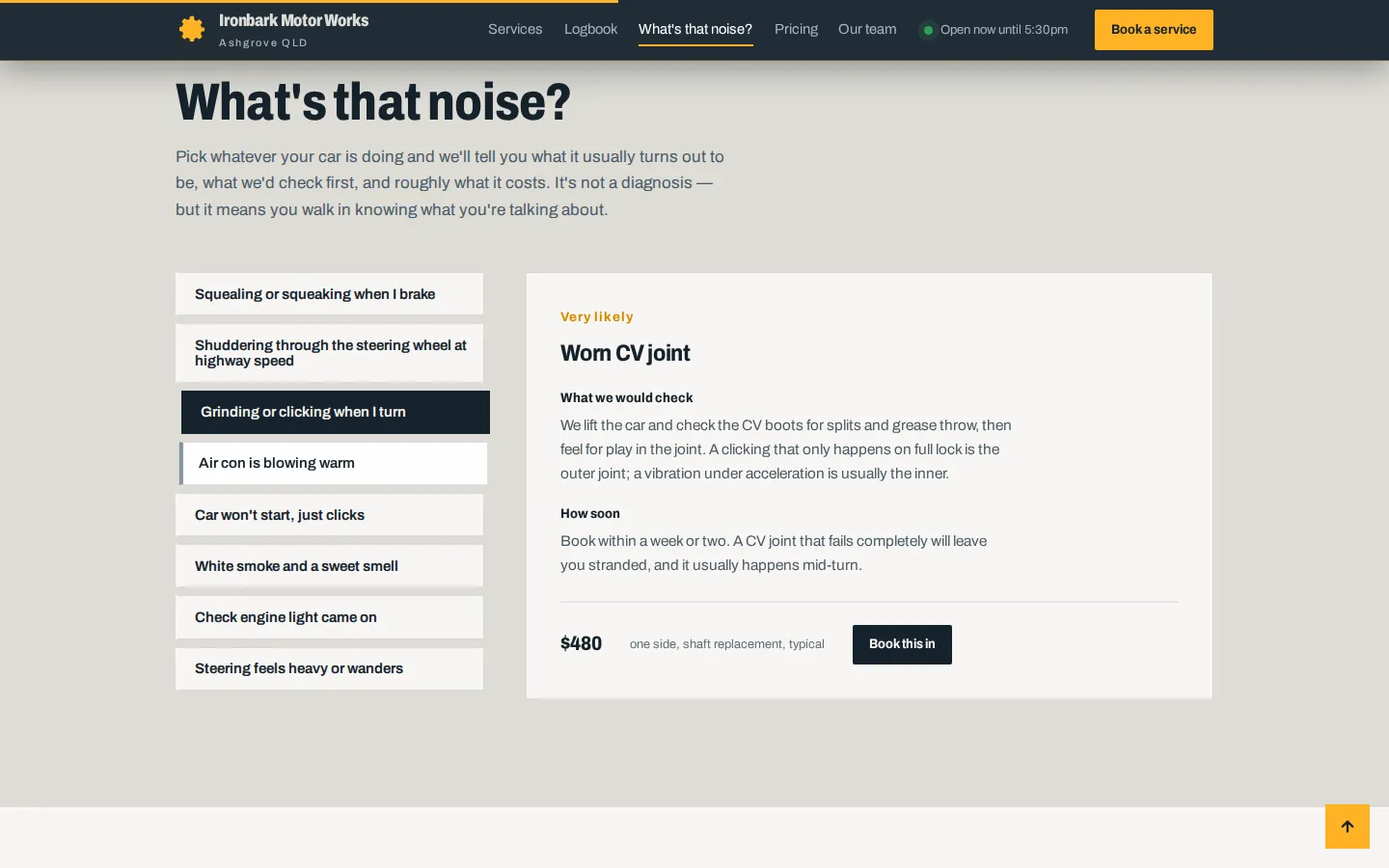Select Squealing or squeaking when I brake
The width and height of the screenshot is (1389, 868).
click(x=329, y=294)
